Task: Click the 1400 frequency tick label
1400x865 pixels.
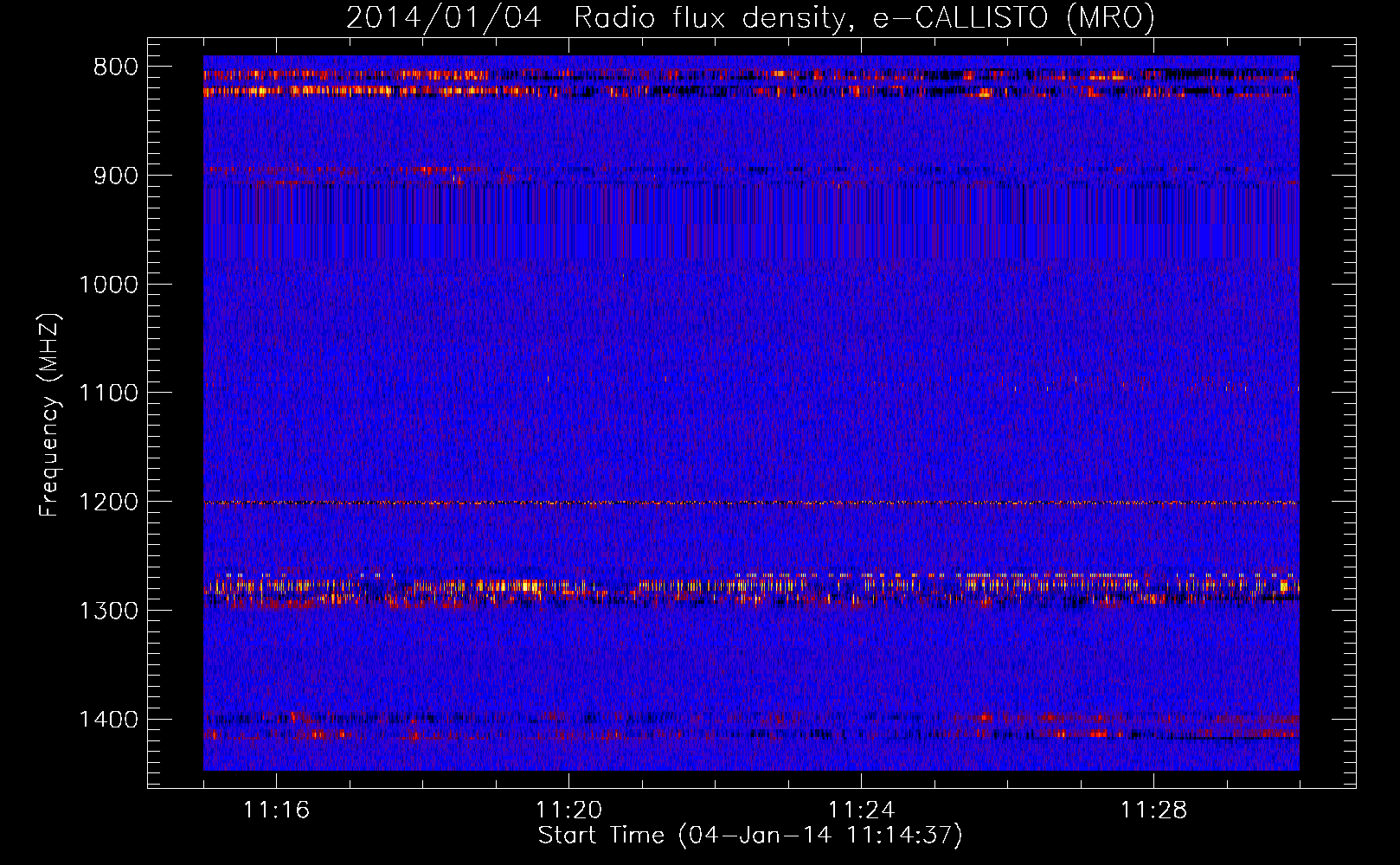Action: tap(108, 720)
